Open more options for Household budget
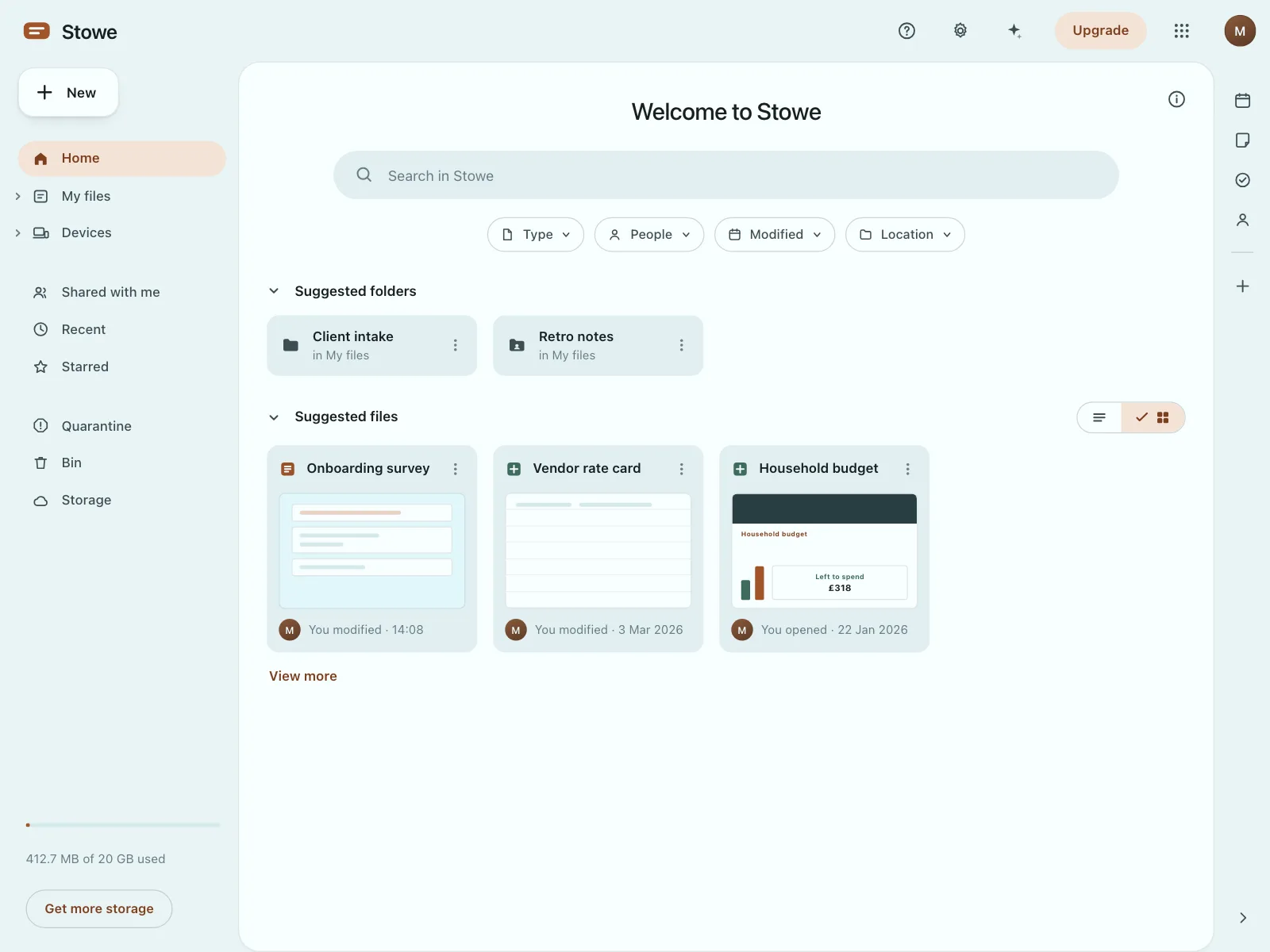Image resolution: width=1270 pixels, height=952 pixels. point(908,469)
